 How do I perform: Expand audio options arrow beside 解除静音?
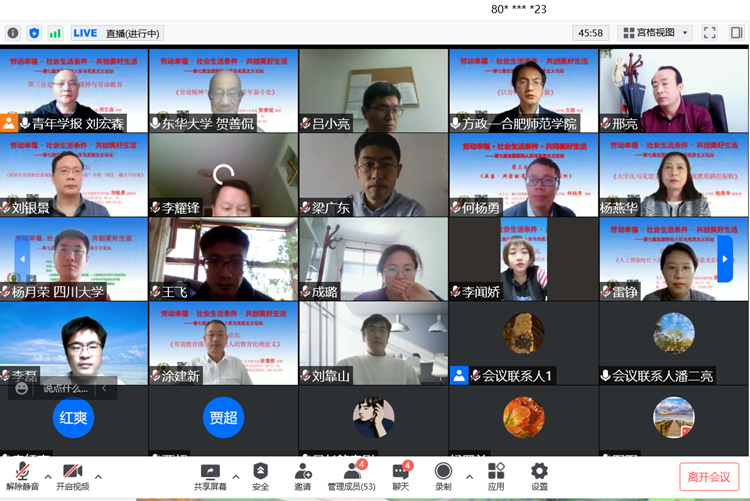(x=47, y=475)
